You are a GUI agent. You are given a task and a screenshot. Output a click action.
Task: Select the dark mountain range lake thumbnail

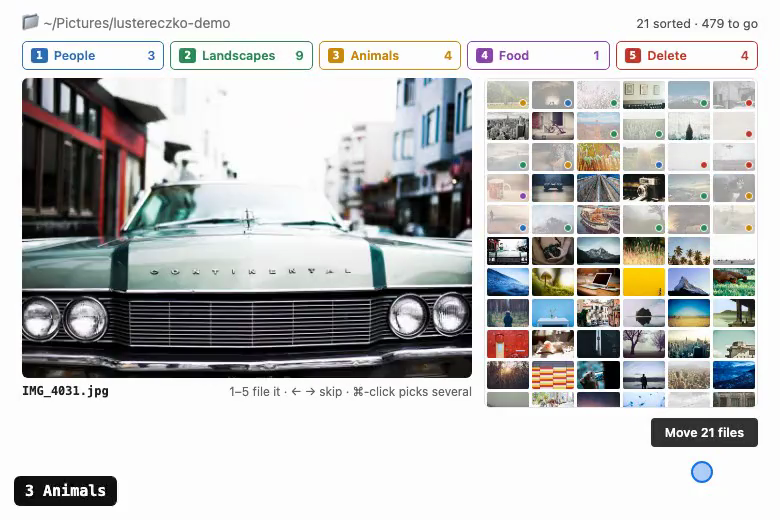pyautogui.click(x=598, y=251)
